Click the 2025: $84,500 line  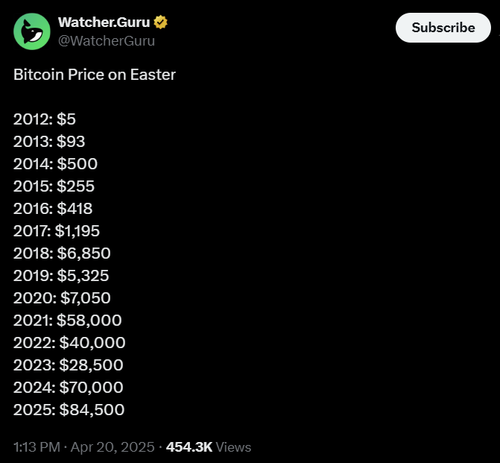click(69, 409)
